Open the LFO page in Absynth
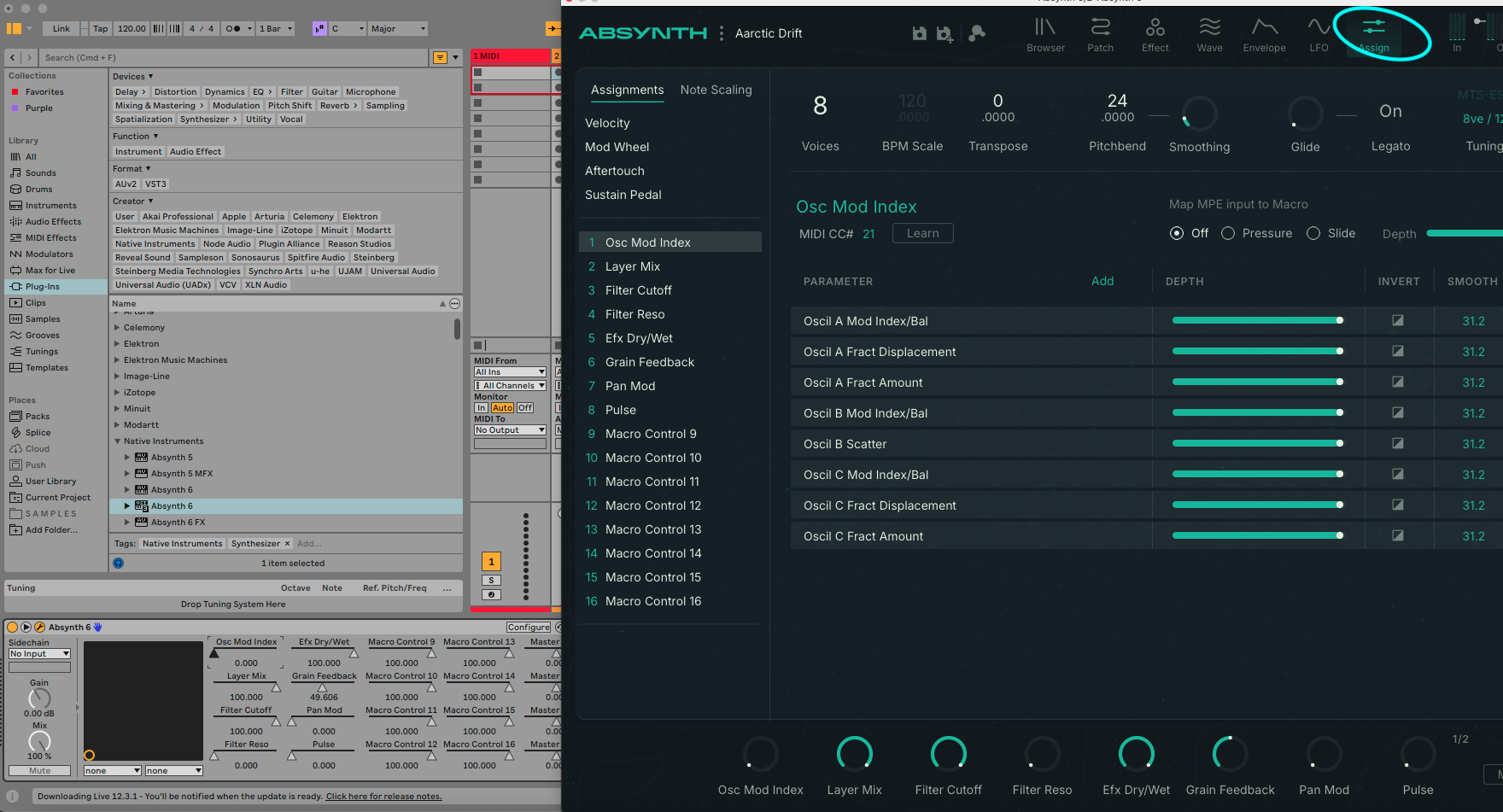The image size is (1503, 812). pyautogui.click(x=1319, y=35)
